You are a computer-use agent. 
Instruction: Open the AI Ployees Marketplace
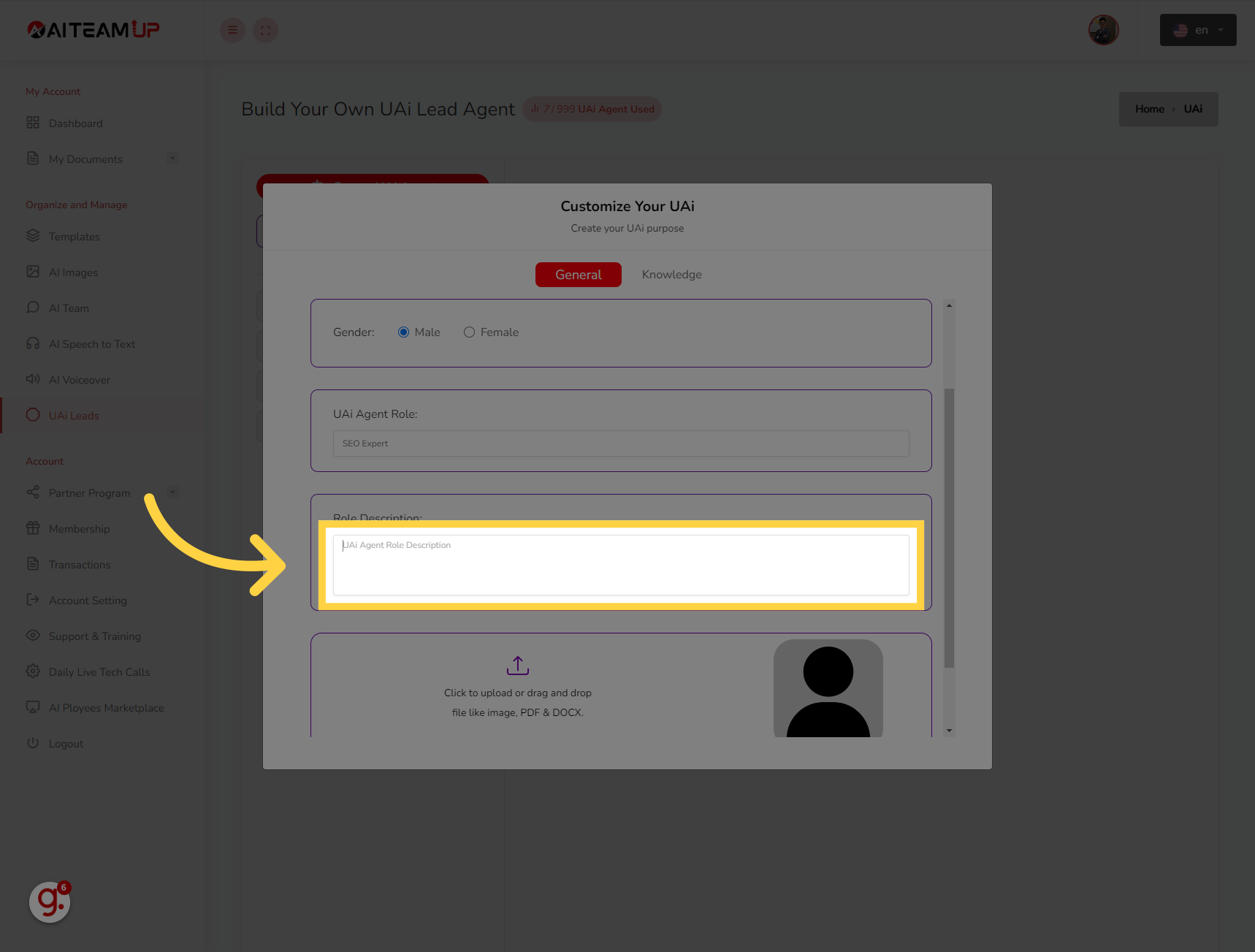point(106,707)
